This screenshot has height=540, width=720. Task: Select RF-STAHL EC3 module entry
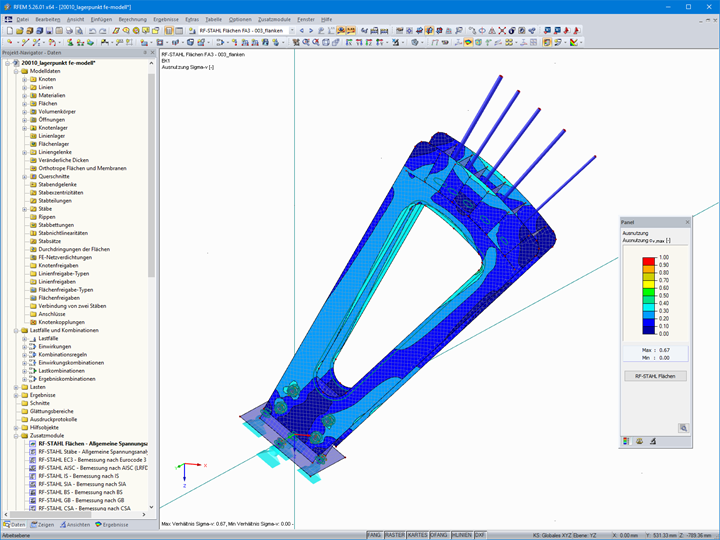pyautogui.click(x=92, y=460)
